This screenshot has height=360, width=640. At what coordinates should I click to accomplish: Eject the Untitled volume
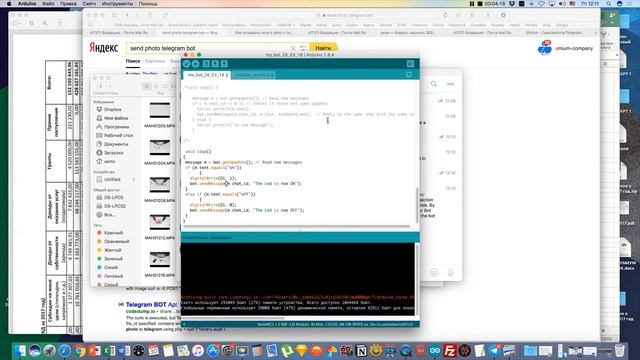pos(133,180)
